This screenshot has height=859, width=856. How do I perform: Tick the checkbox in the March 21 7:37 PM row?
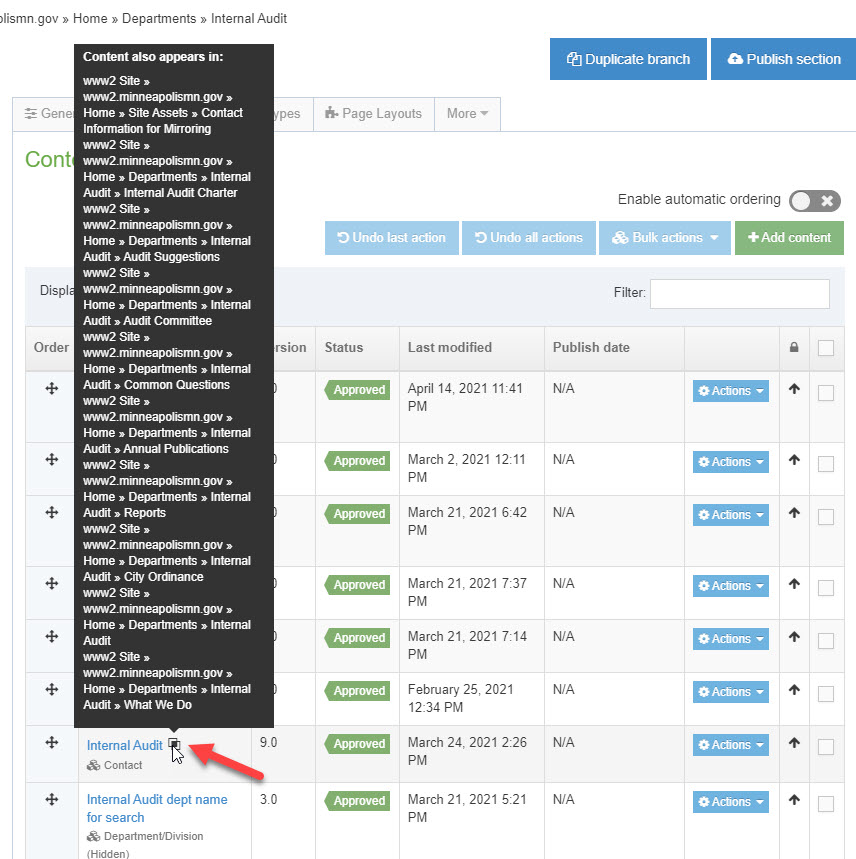(826, 588)
